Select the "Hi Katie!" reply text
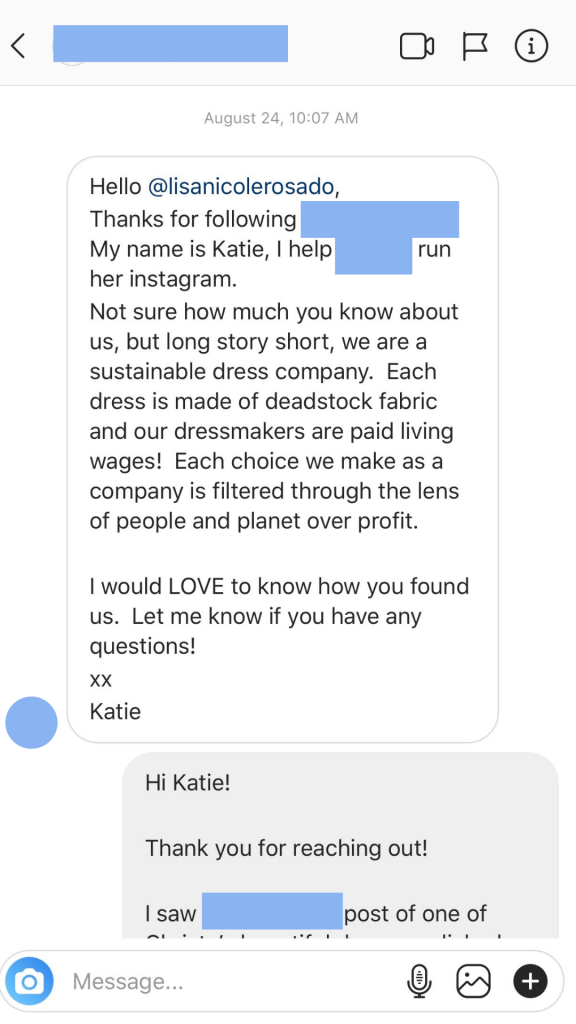The height and width of the screenshot is (1024, 576). coord(188,782)
